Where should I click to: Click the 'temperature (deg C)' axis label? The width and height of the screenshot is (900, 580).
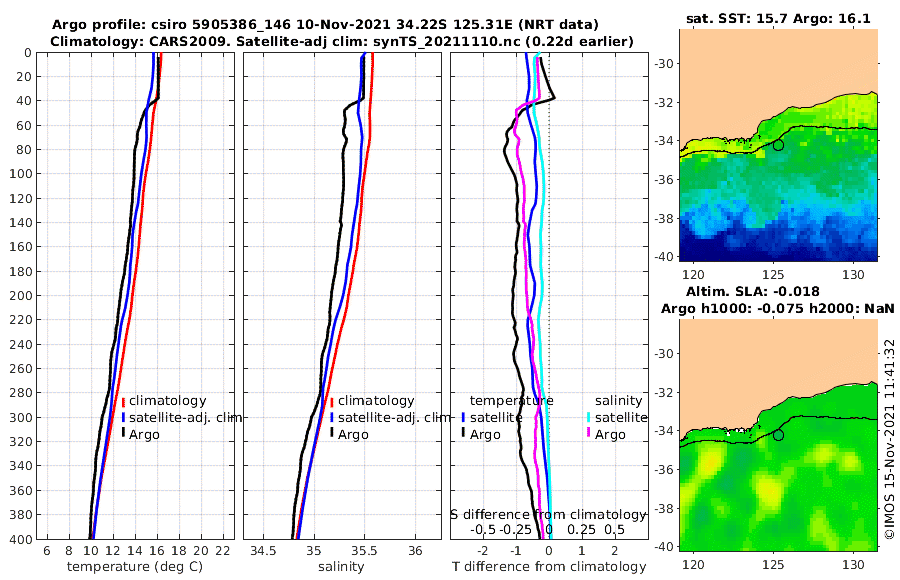[135, 567]
